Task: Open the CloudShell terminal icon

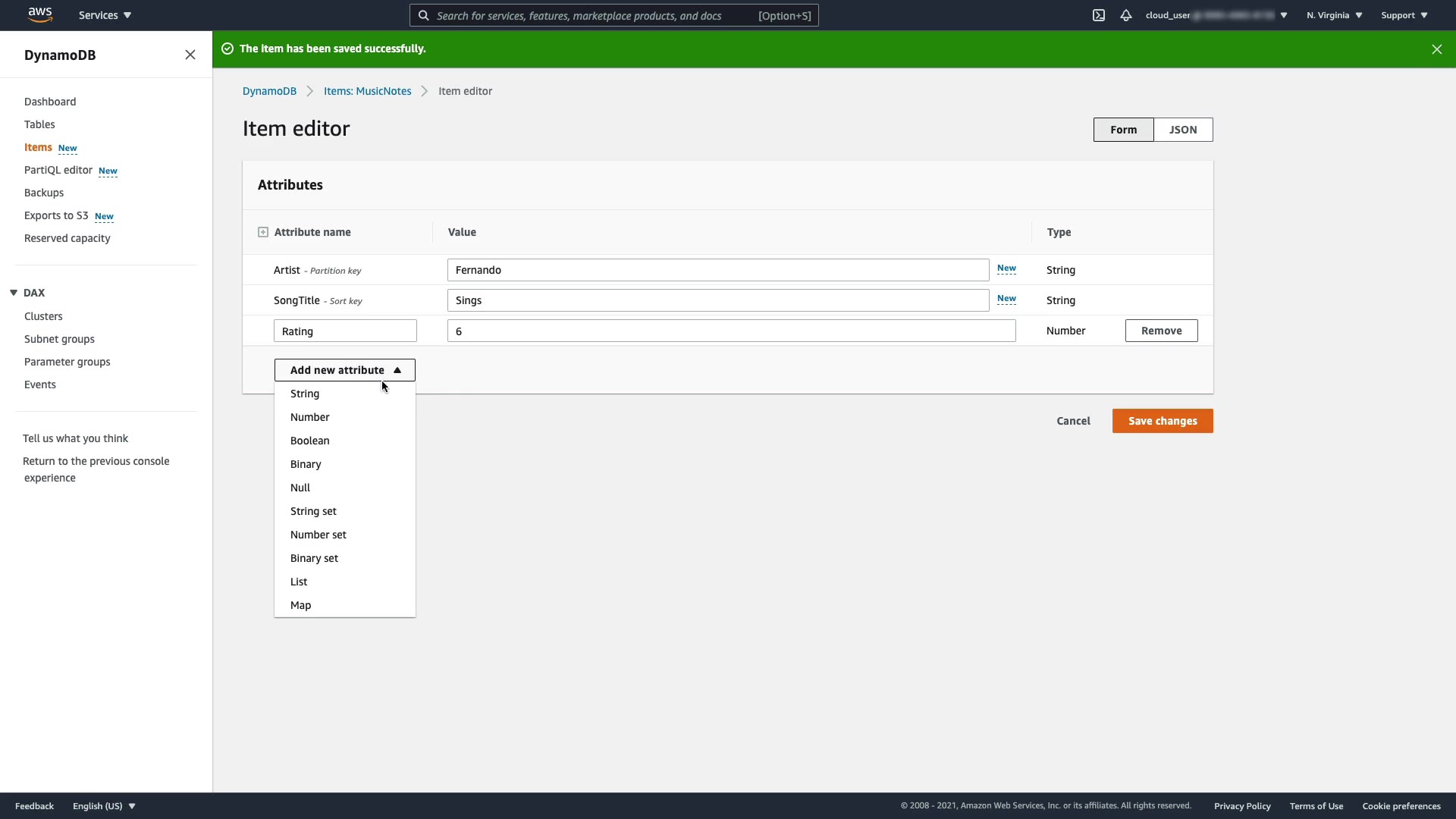Action: 1099,15
